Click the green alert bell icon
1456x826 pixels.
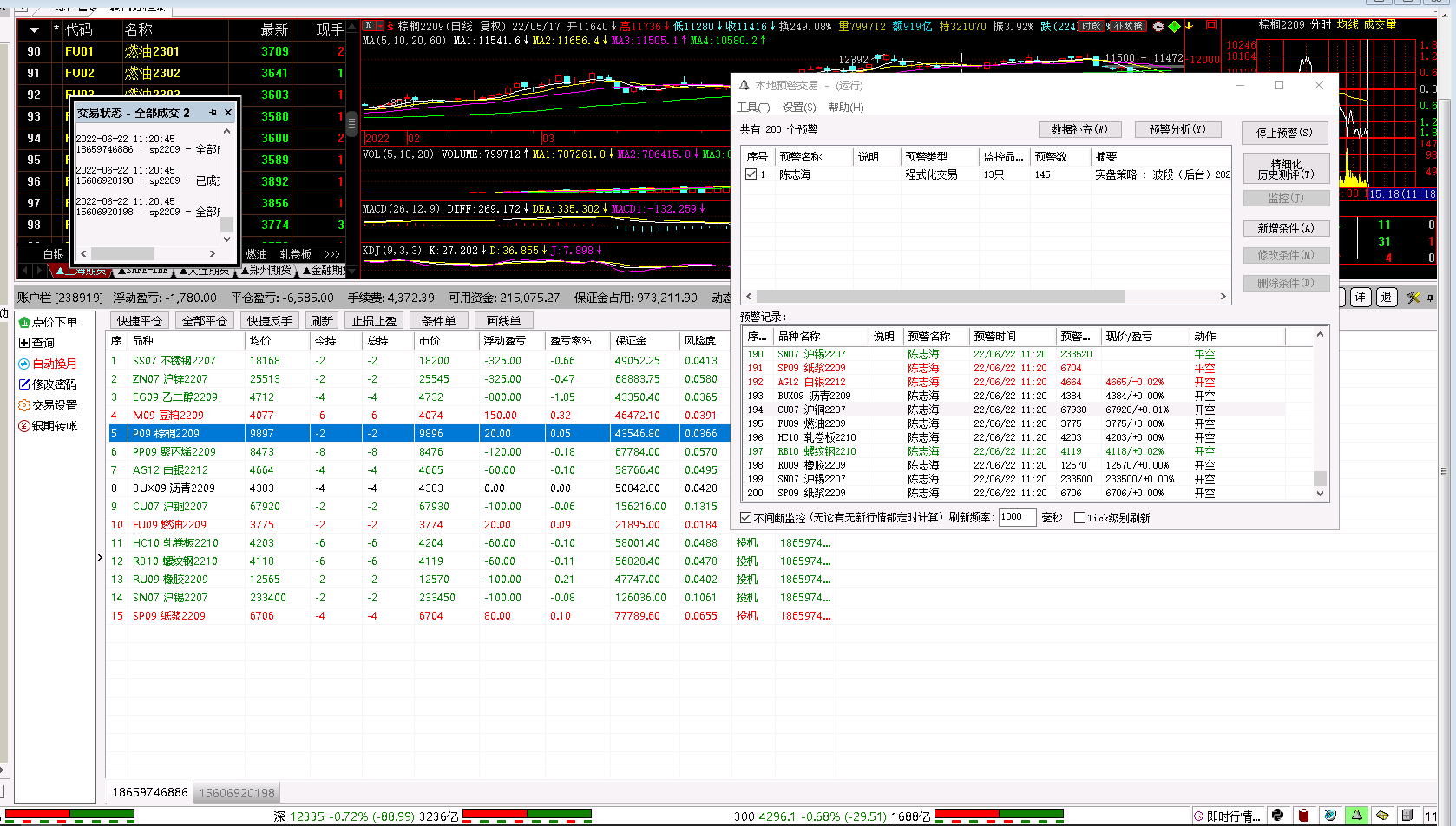pos(1356,816)
